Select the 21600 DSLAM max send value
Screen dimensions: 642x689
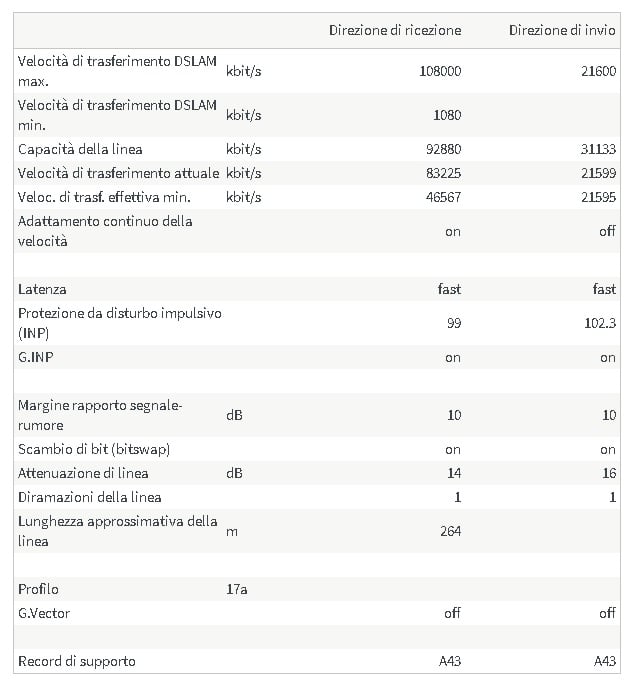click(x=598, y=71)
